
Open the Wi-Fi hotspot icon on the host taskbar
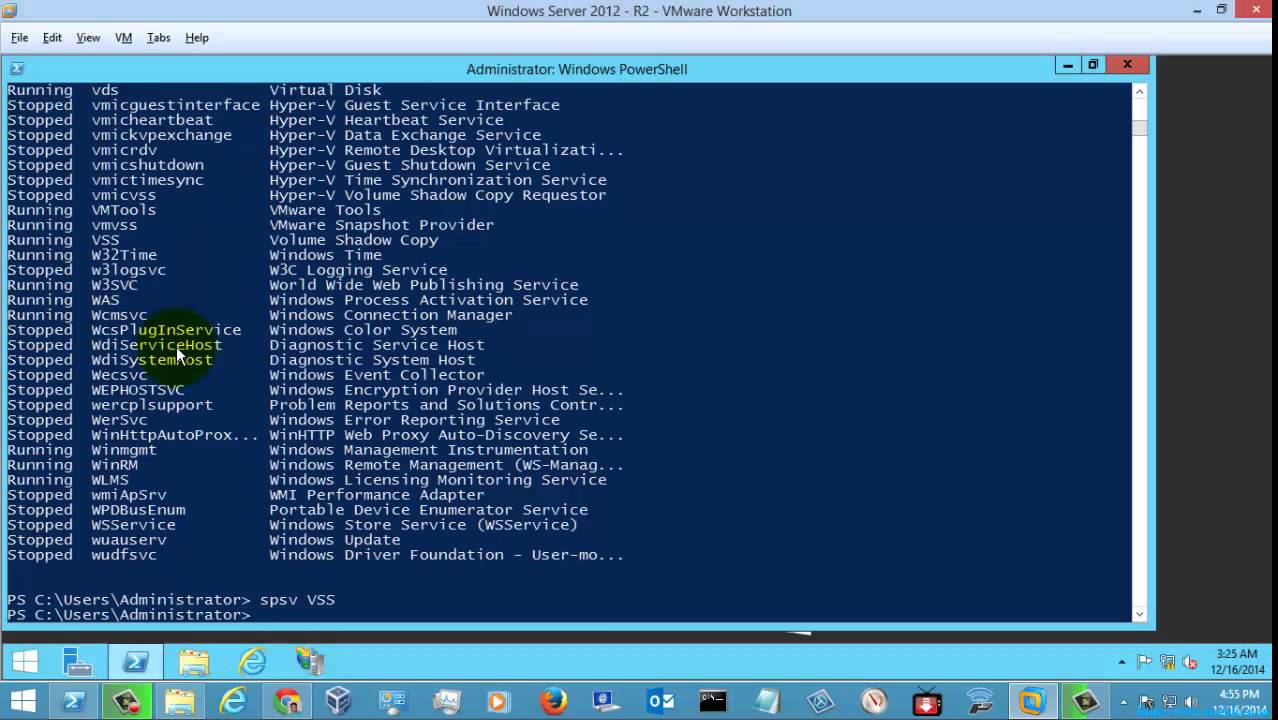point(980,702)
